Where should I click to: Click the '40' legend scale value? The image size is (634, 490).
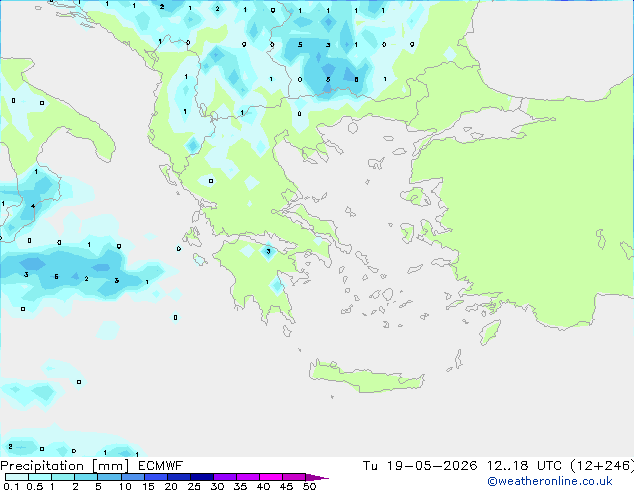click(264, 486)
